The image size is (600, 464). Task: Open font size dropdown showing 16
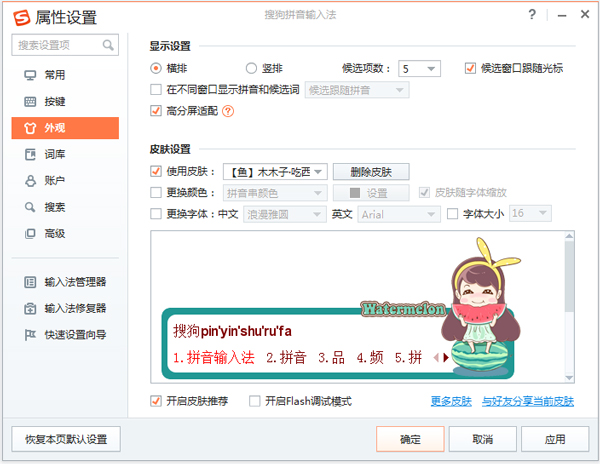(530, 213)
